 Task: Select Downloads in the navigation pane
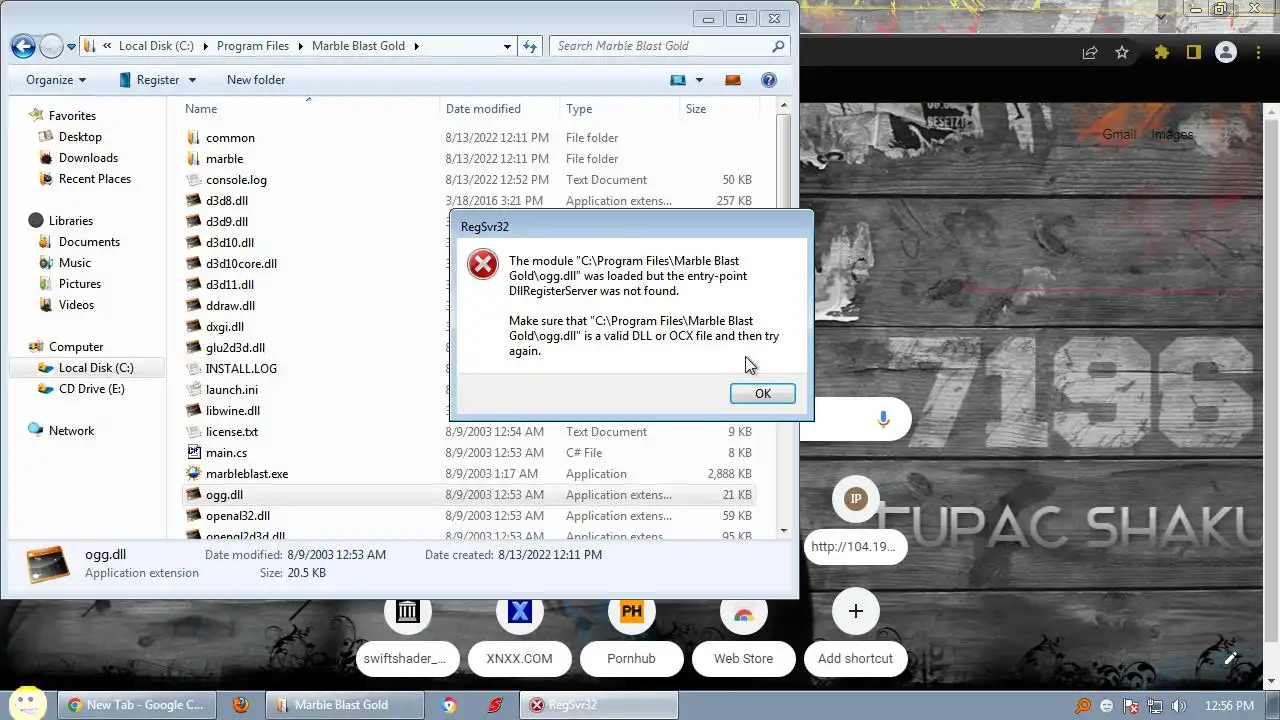pyautogui.click(x=88, y=158)
